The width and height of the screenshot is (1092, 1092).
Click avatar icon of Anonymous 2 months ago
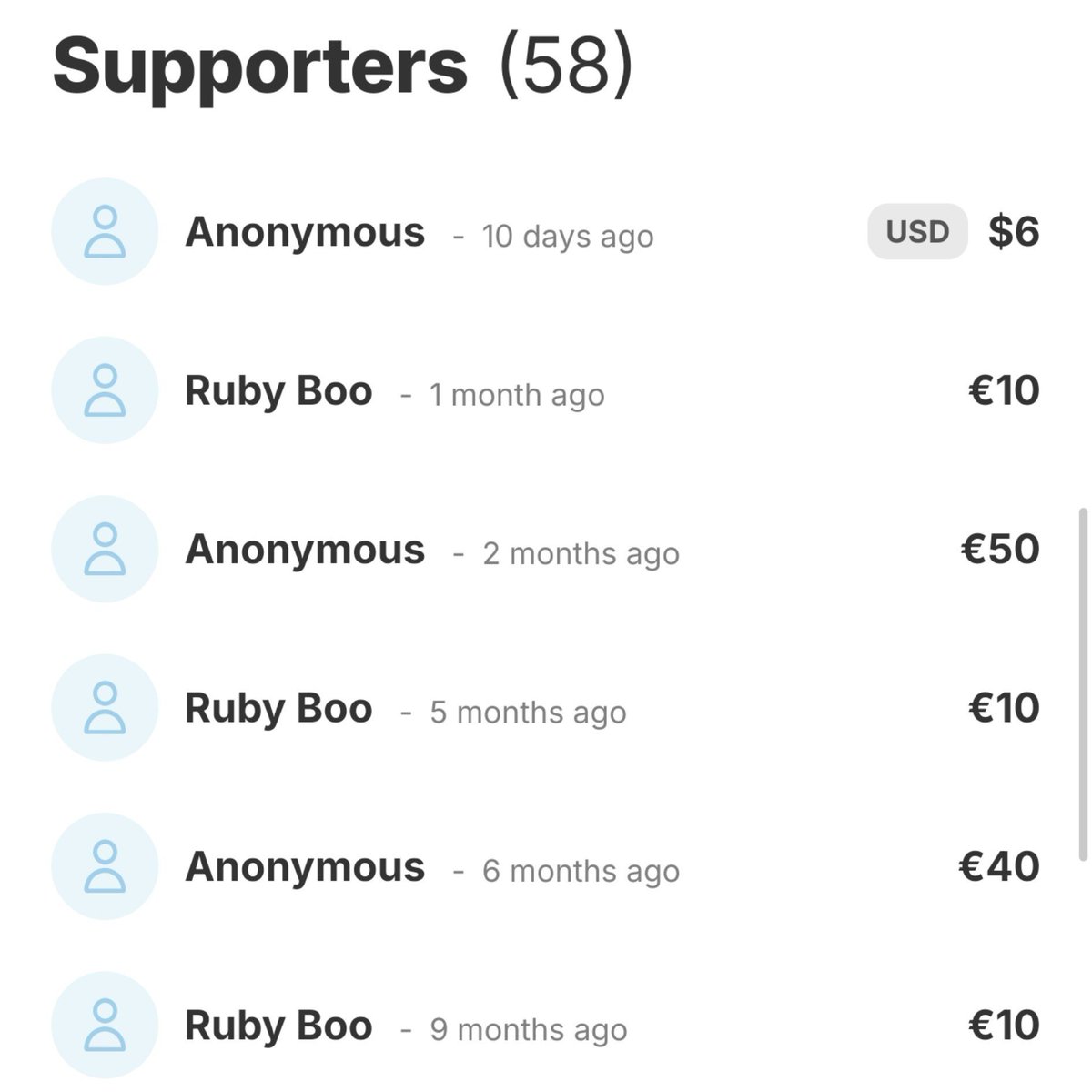105,549
